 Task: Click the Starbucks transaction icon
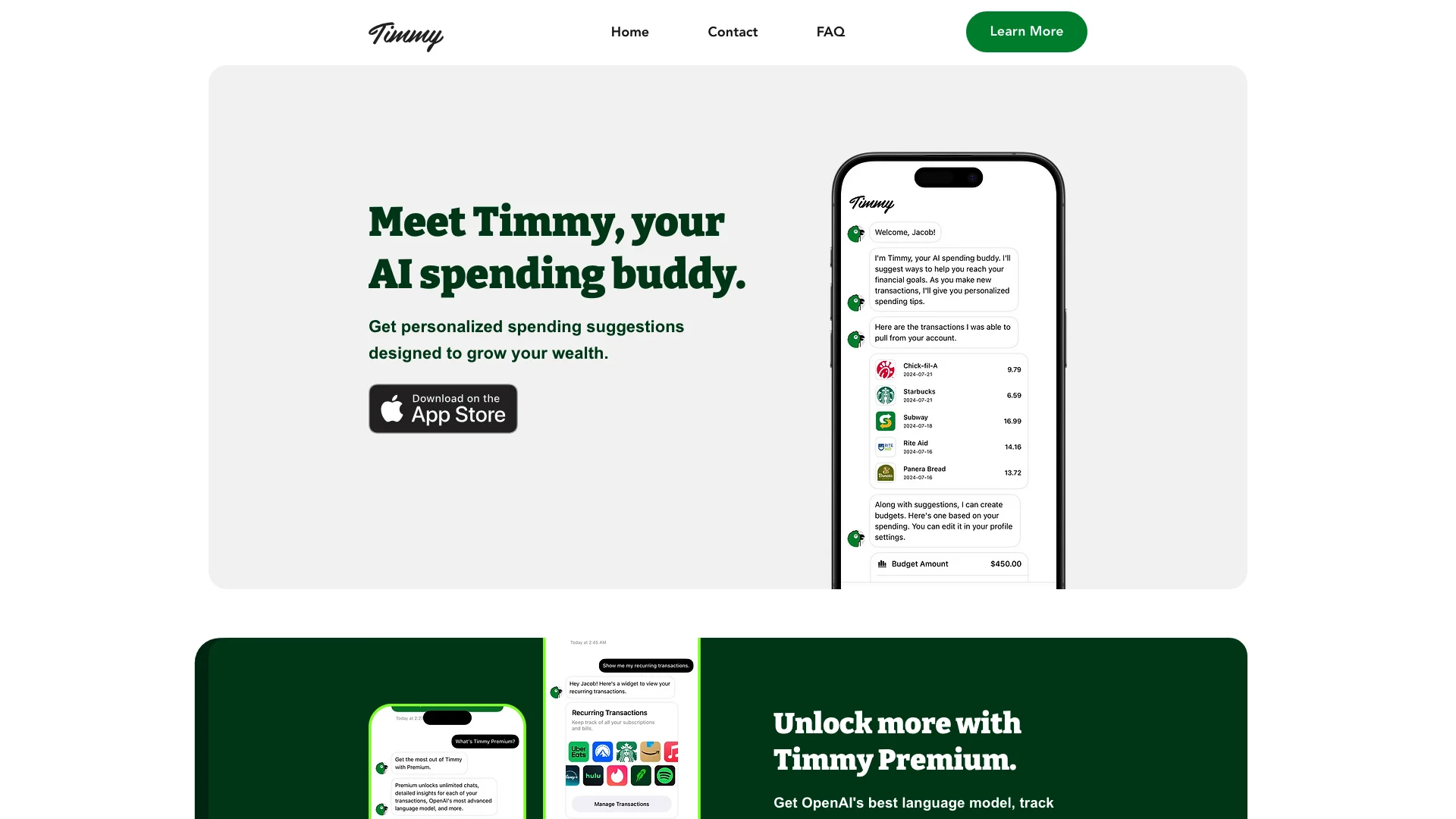coord(884,395)
